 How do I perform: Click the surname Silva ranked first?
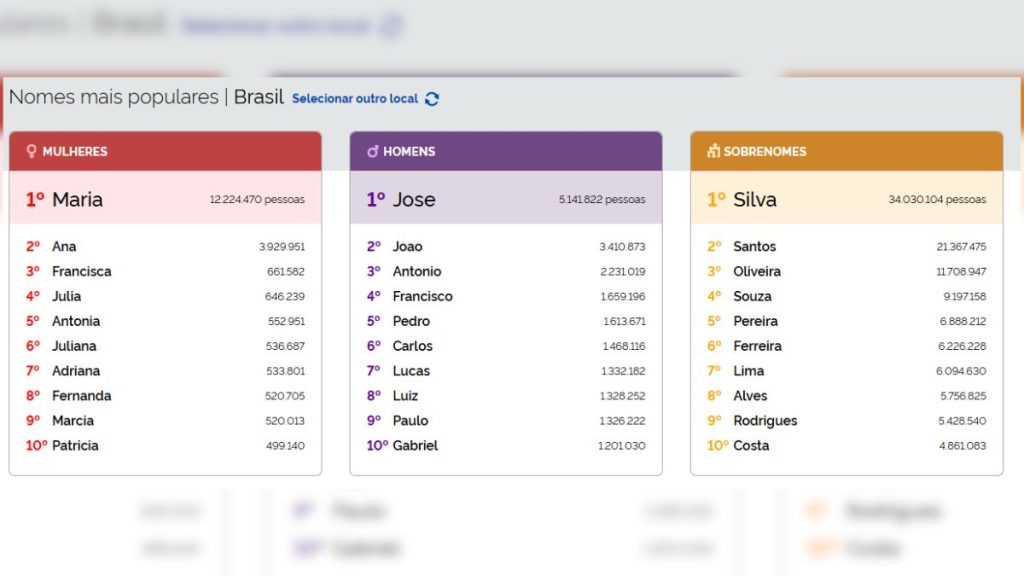[x=757, y=199]
